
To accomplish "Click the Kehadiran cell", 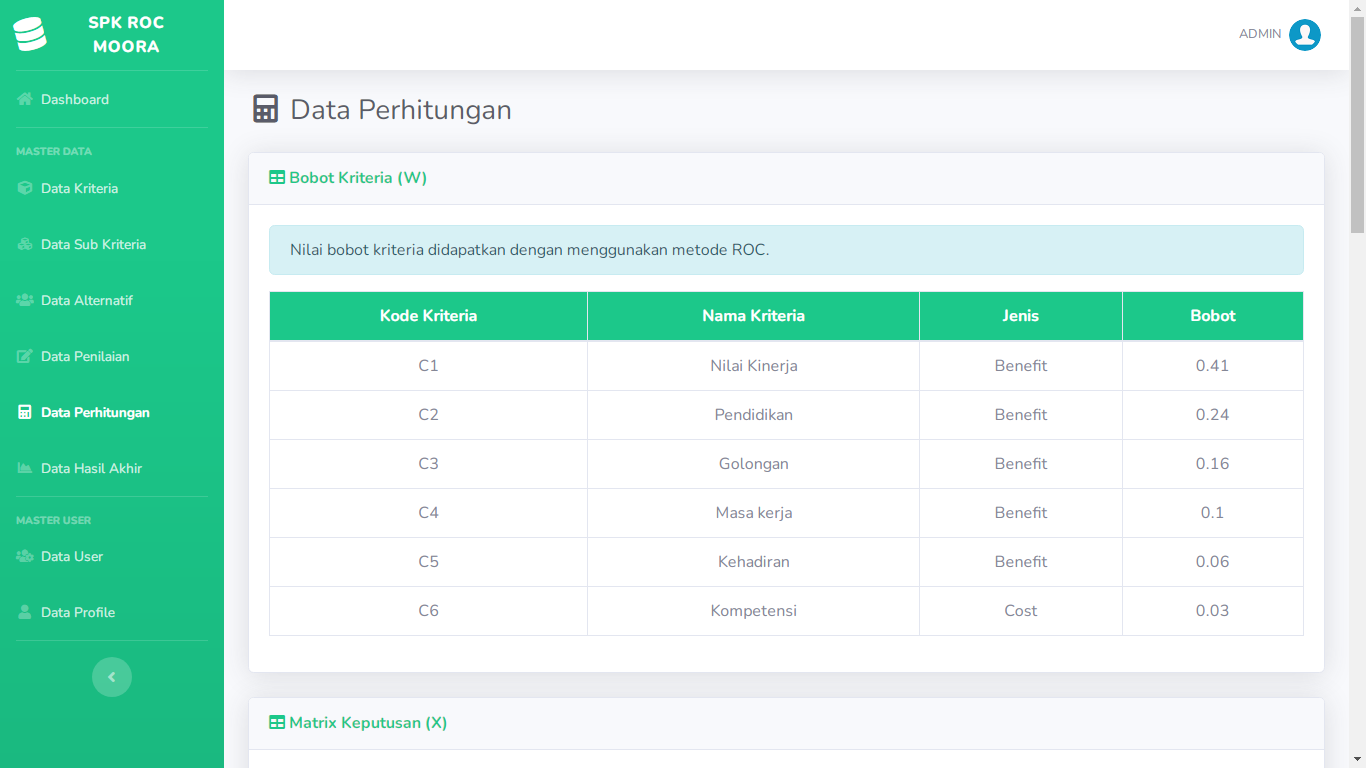I will (x=753, y=562).
